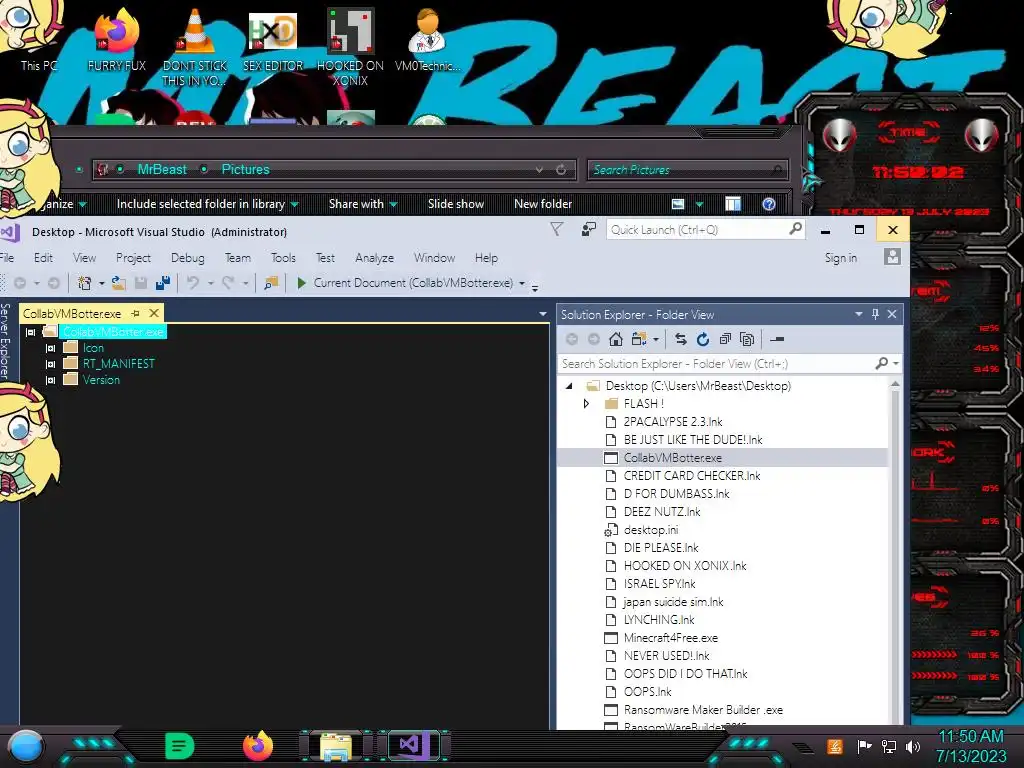Click the Home icon in Solution Explorer
This screenshot has width=1024, height=768.
615,339
